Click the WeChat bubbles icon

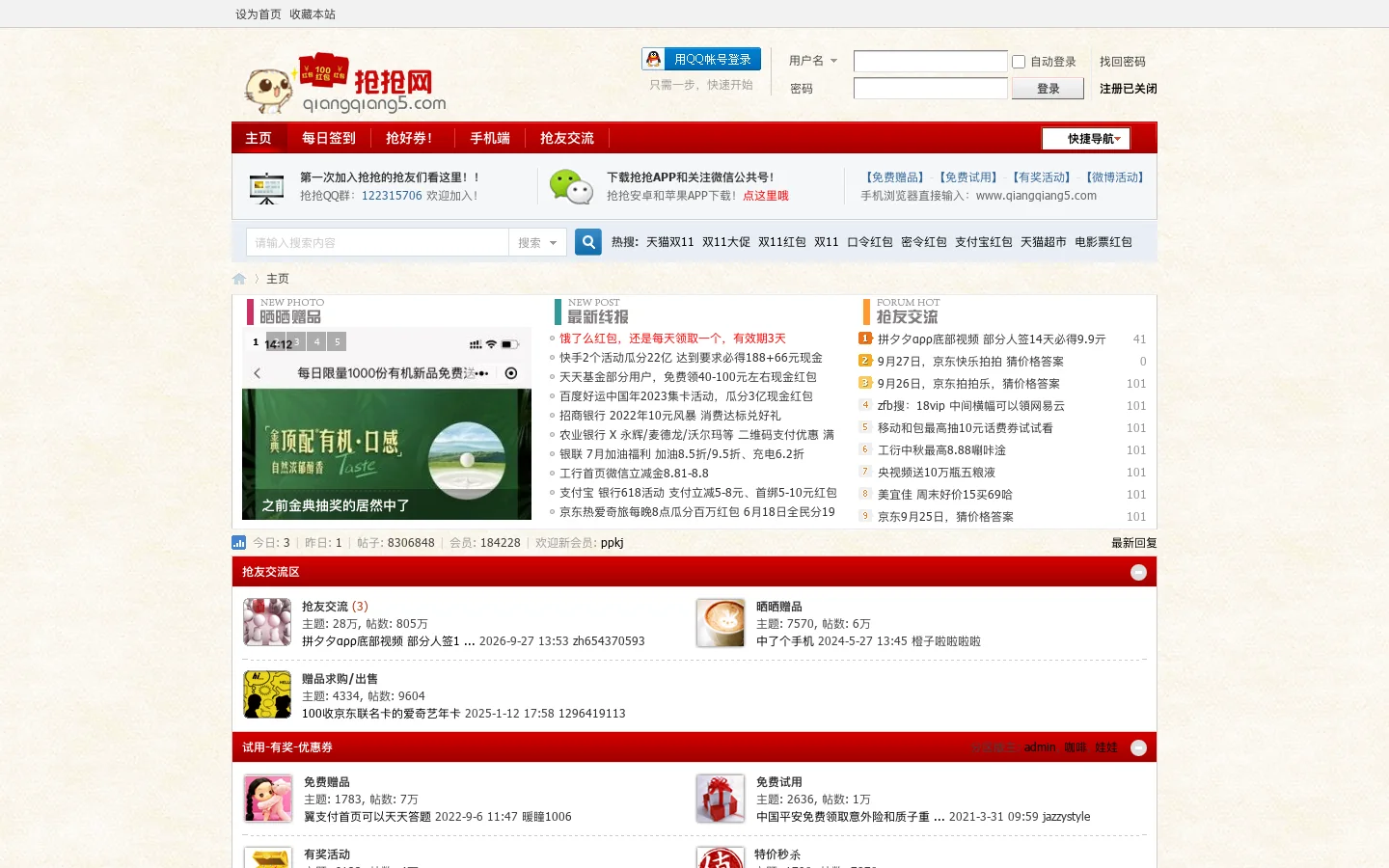[x=571, y=186]
